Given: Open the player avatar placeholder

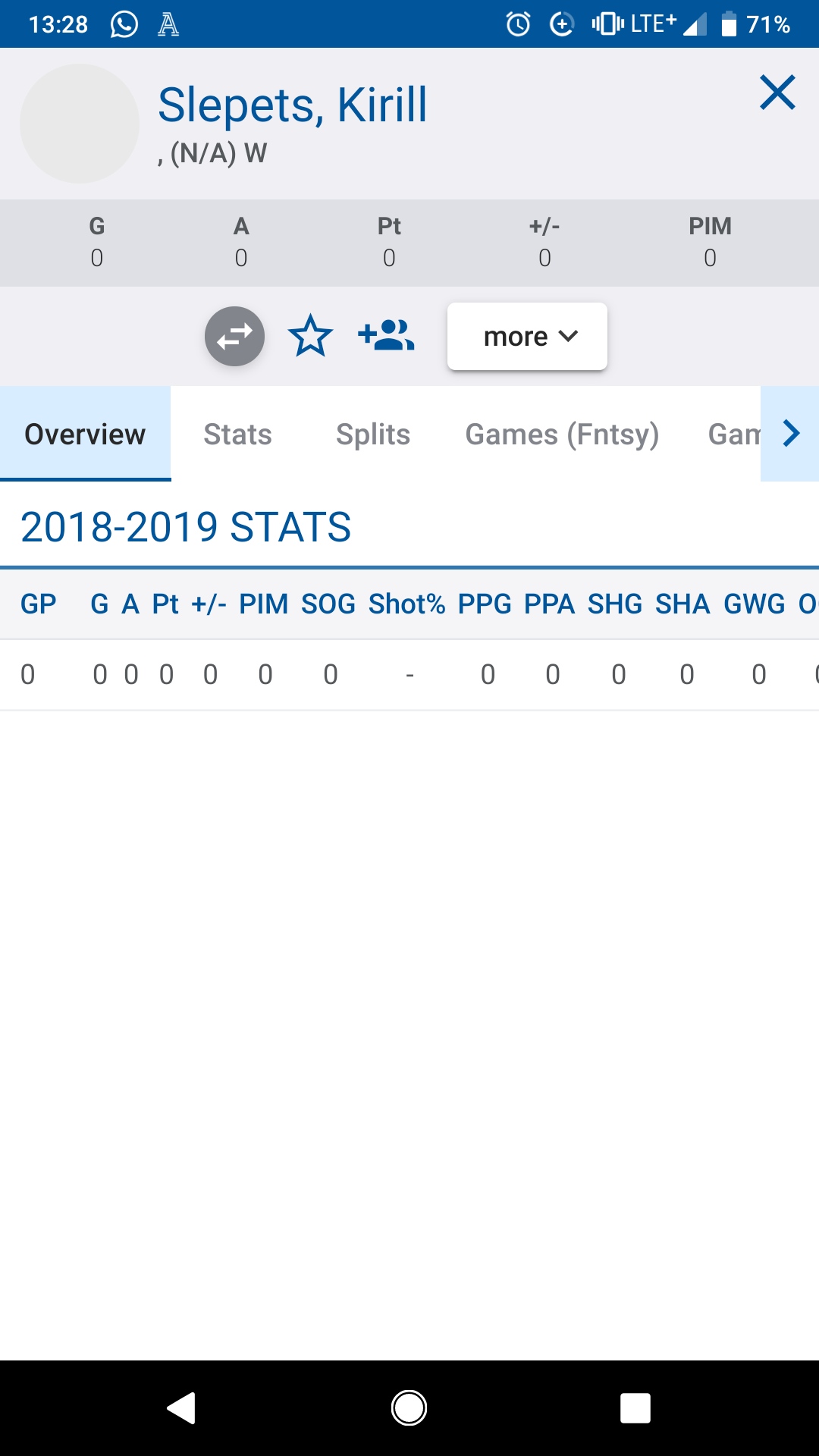Looking at the screenshot, I should pyautogui.click(x=80, y=124).
